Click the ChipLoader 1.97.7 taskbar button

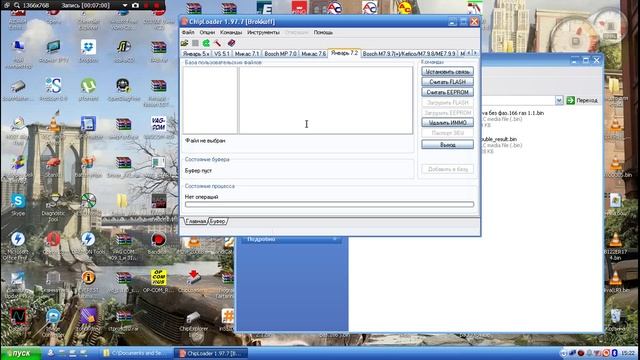click(x=211, y=353)
